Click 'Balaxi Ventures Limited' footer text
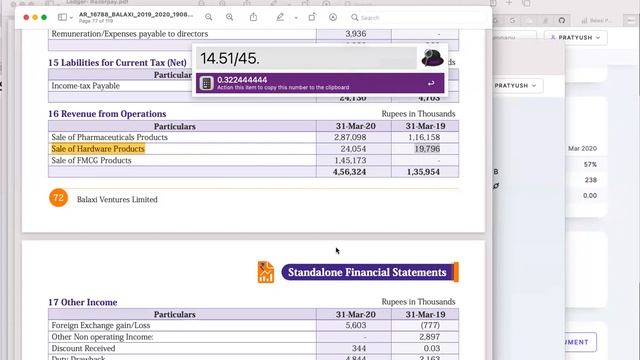The width and height of the screenshot is (640, 360). (117, 200)
